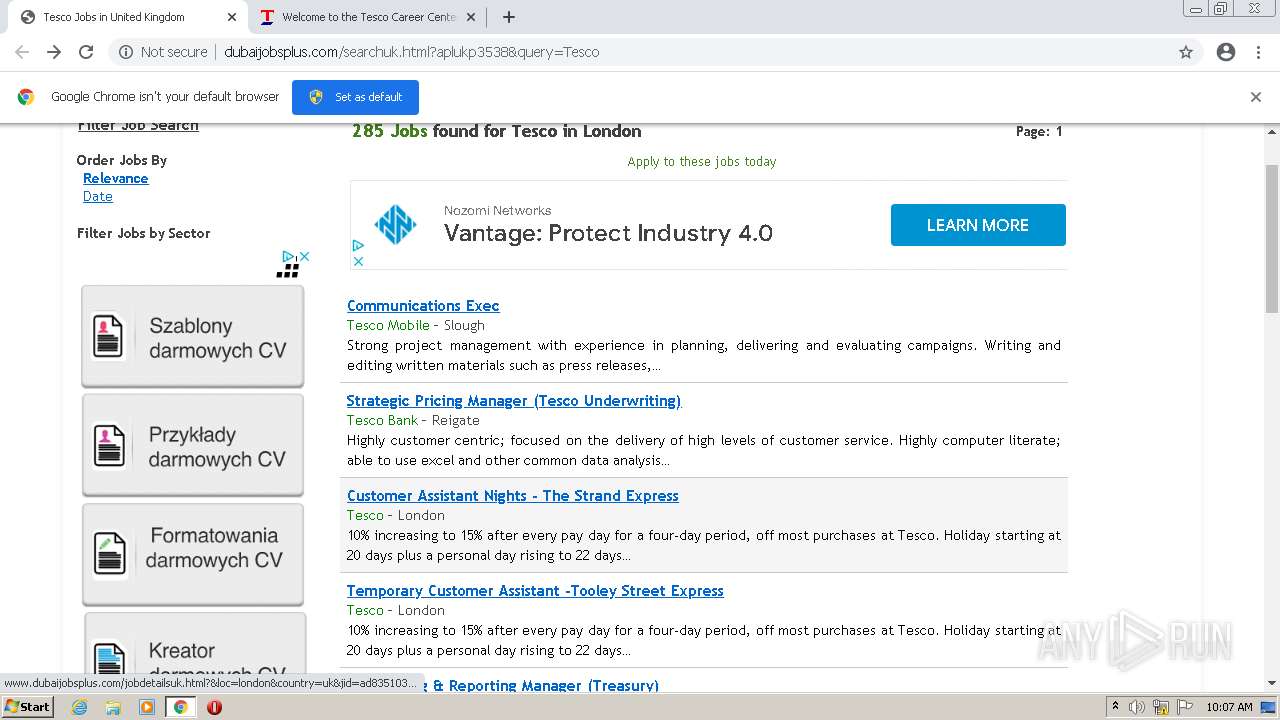Click the 'Order Jobs By' label
The image size is (1280, 720).
coord(122,160)
